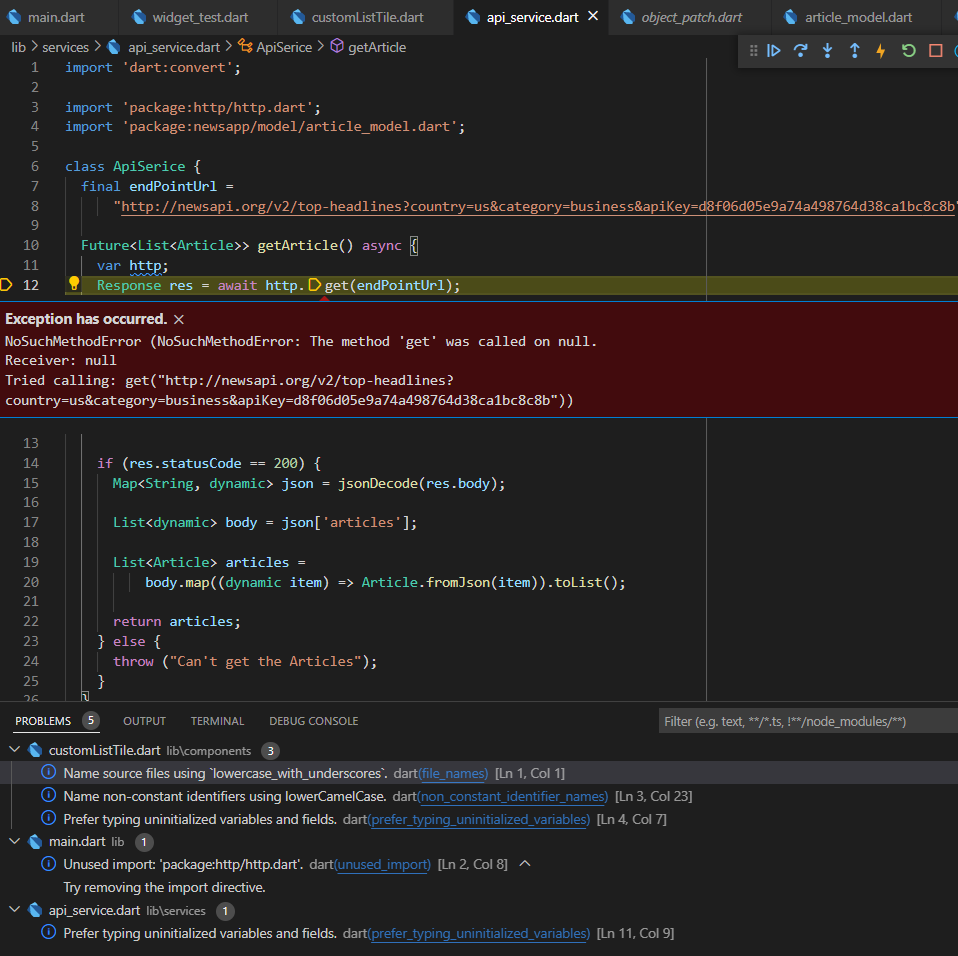The height and width of the screenshot is (956, 958).
Task: Open the widget_test.dart tab
Action: click(192, 17)
